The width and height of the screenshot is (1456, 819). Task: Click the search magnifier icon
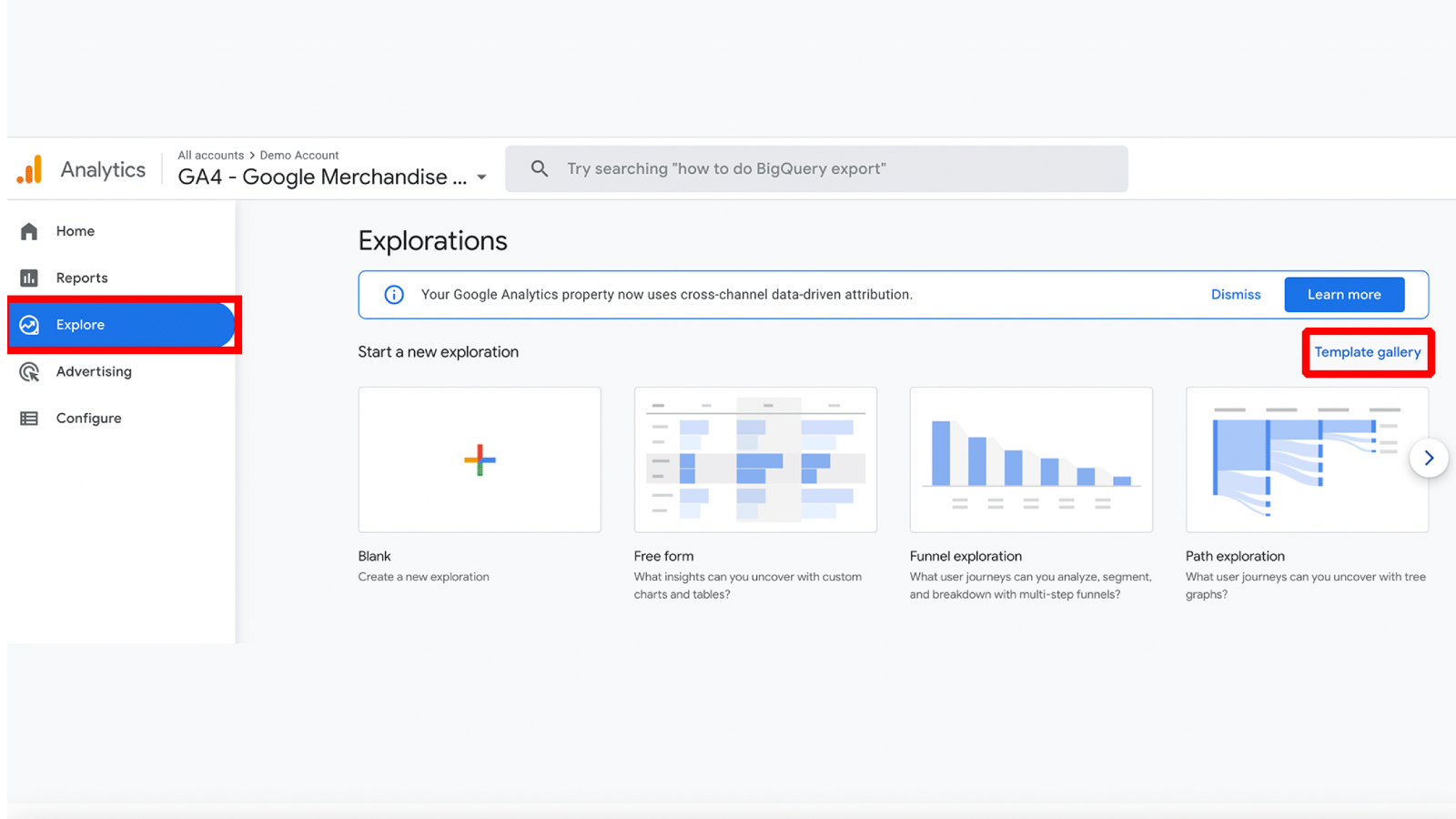click(540, 168)
